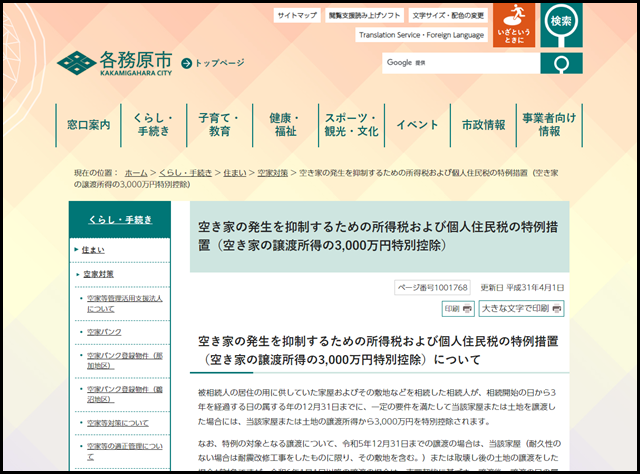Submit search with the green magnifier button
The height and width of the screenshot is (474, 640).
click(561, 63)
